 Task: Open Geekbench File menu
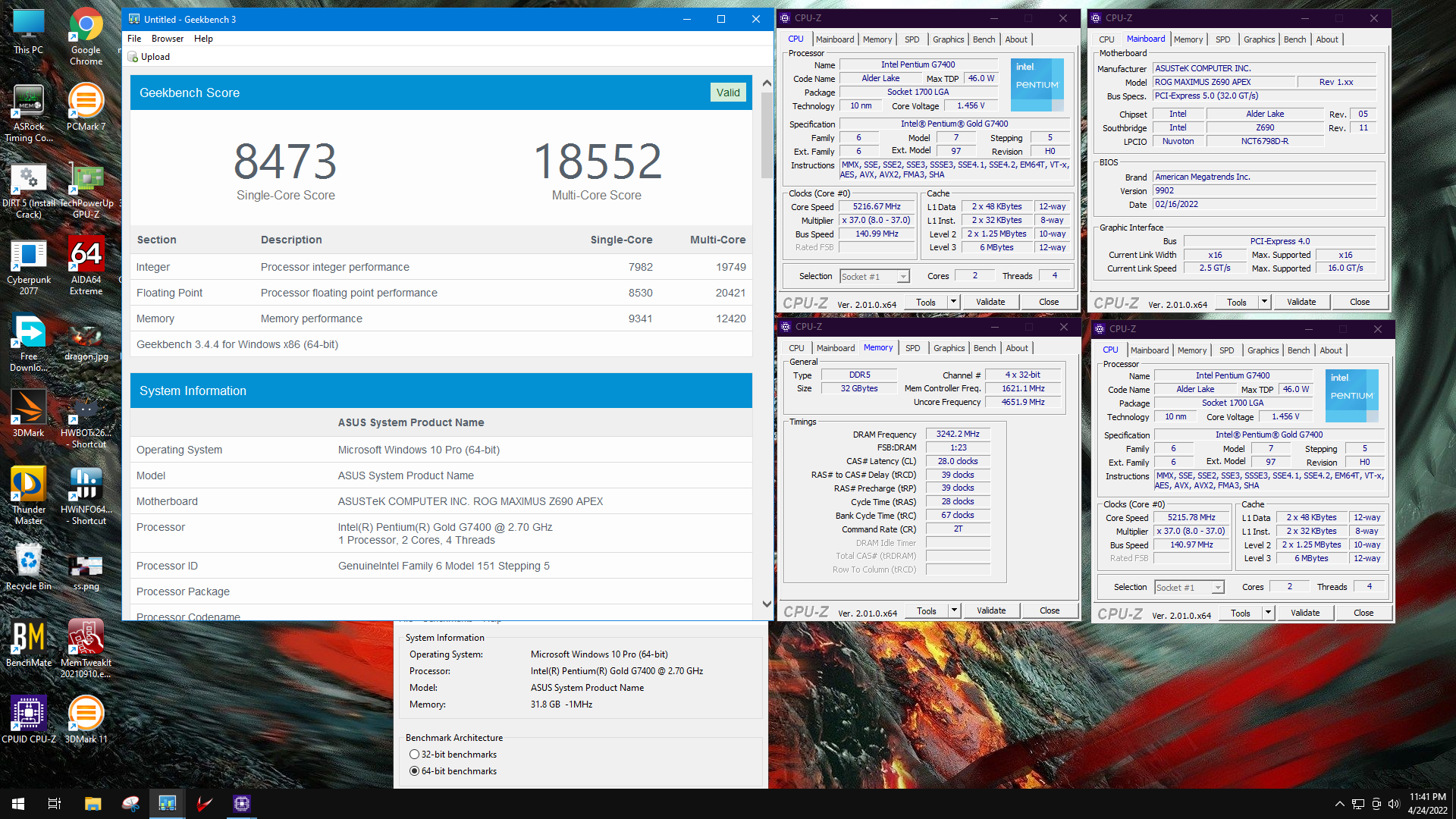coord(134,39)
